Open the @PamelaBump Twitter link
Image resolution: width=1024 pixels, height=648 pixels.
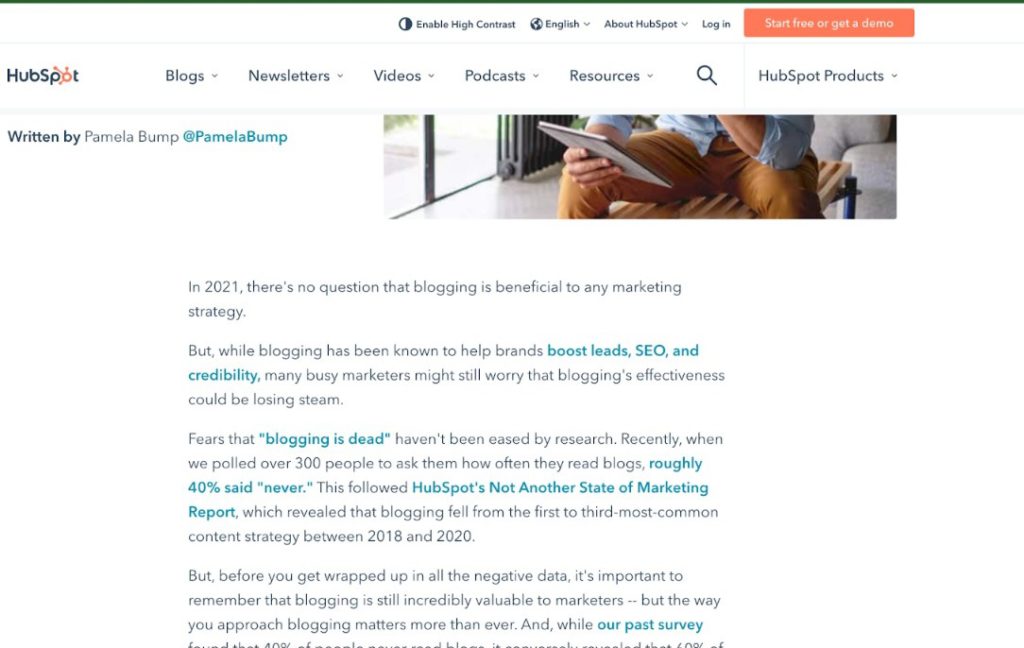235,137
